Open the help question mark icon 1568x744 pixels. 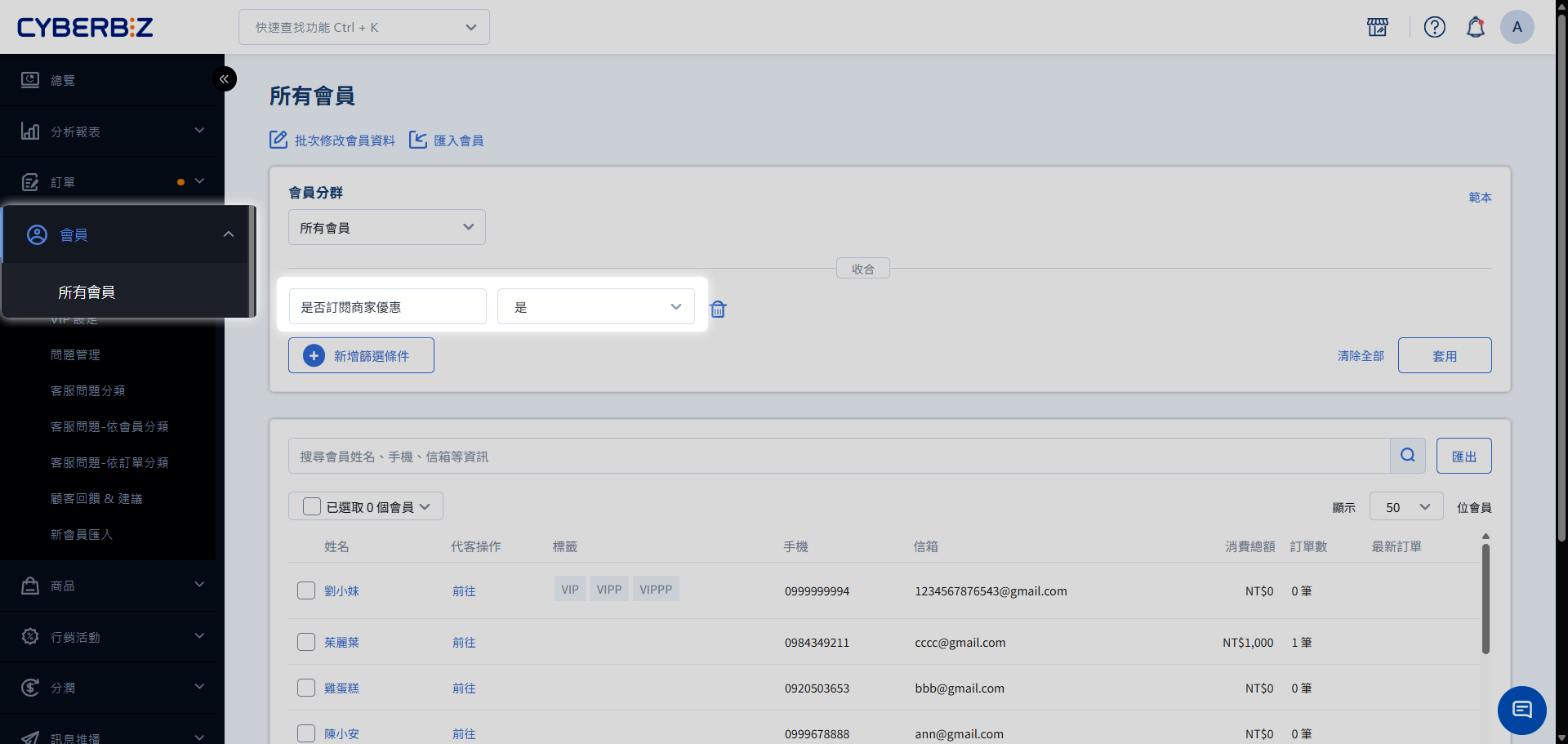click(x=1434, y=27)
